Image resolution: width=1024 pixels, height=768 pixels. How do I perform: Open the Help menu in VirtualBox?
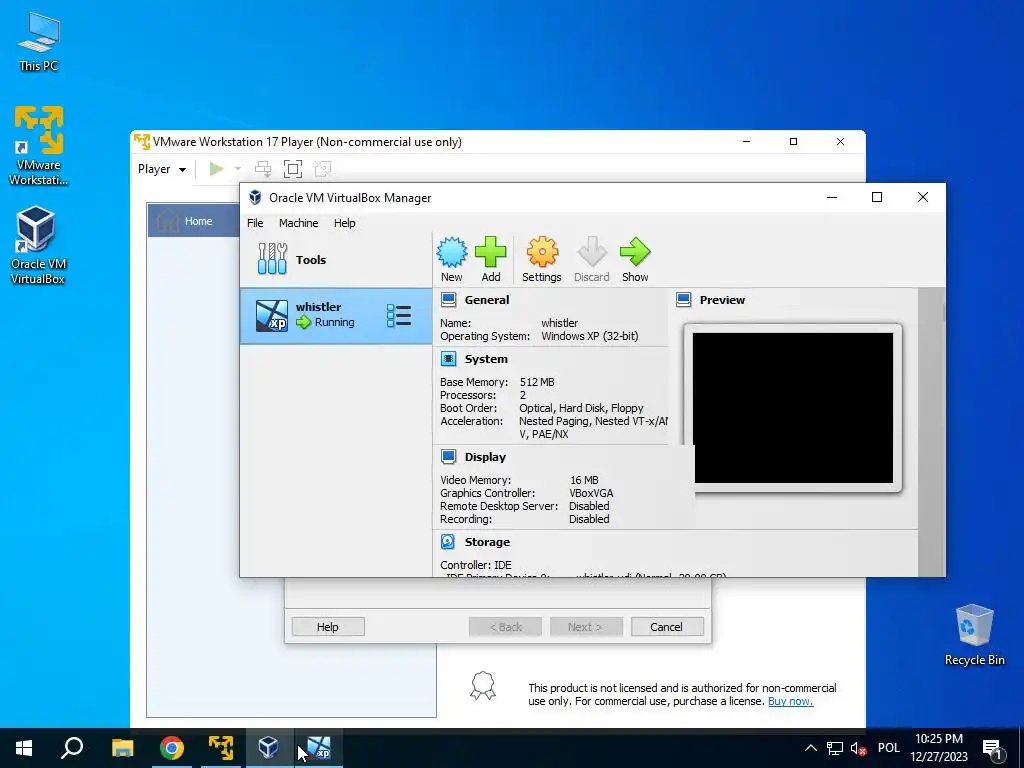point(345,223)
